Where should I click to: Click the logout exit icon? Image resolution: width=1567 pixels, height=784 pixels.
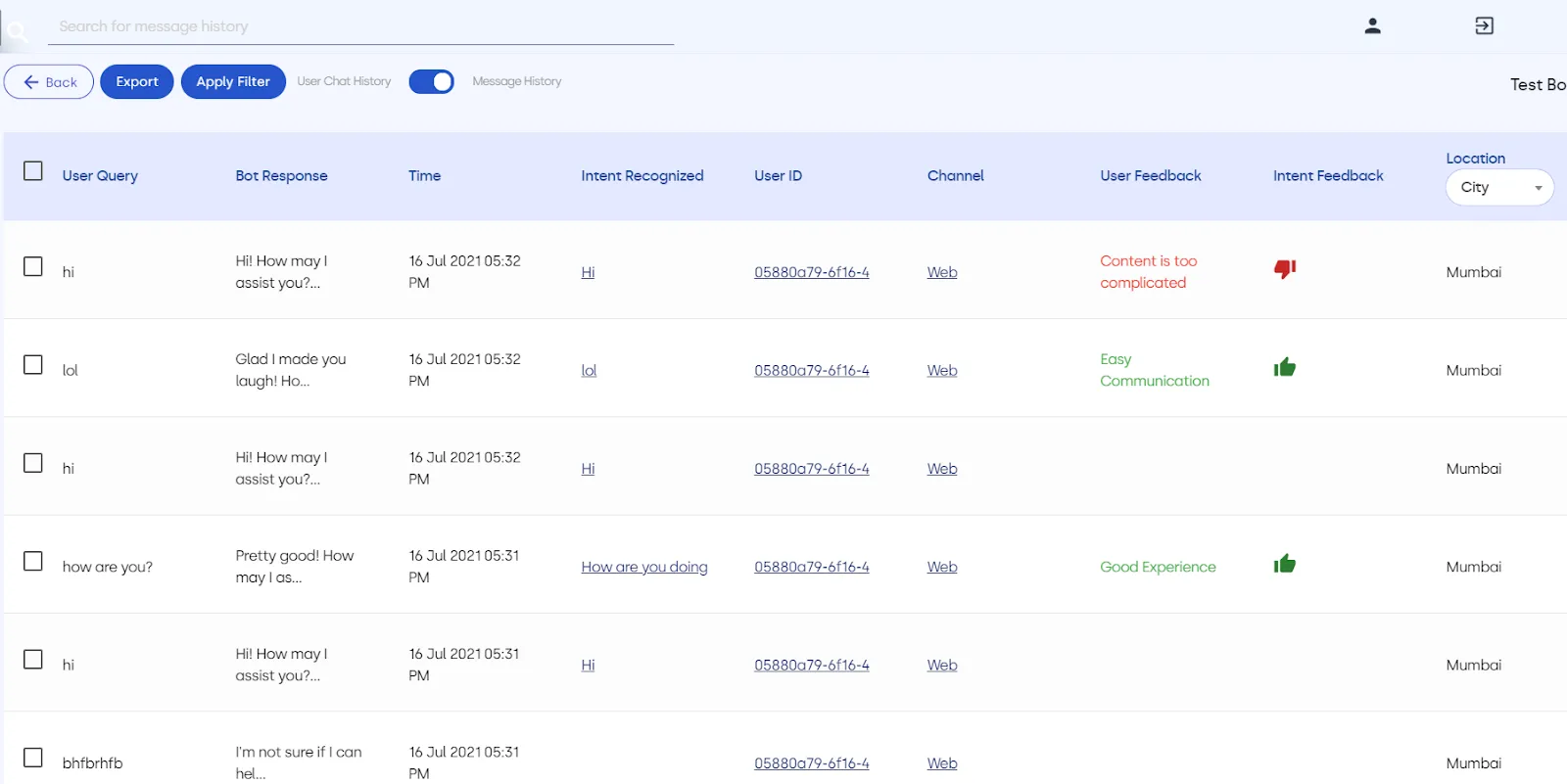(x=1484, y=26)
